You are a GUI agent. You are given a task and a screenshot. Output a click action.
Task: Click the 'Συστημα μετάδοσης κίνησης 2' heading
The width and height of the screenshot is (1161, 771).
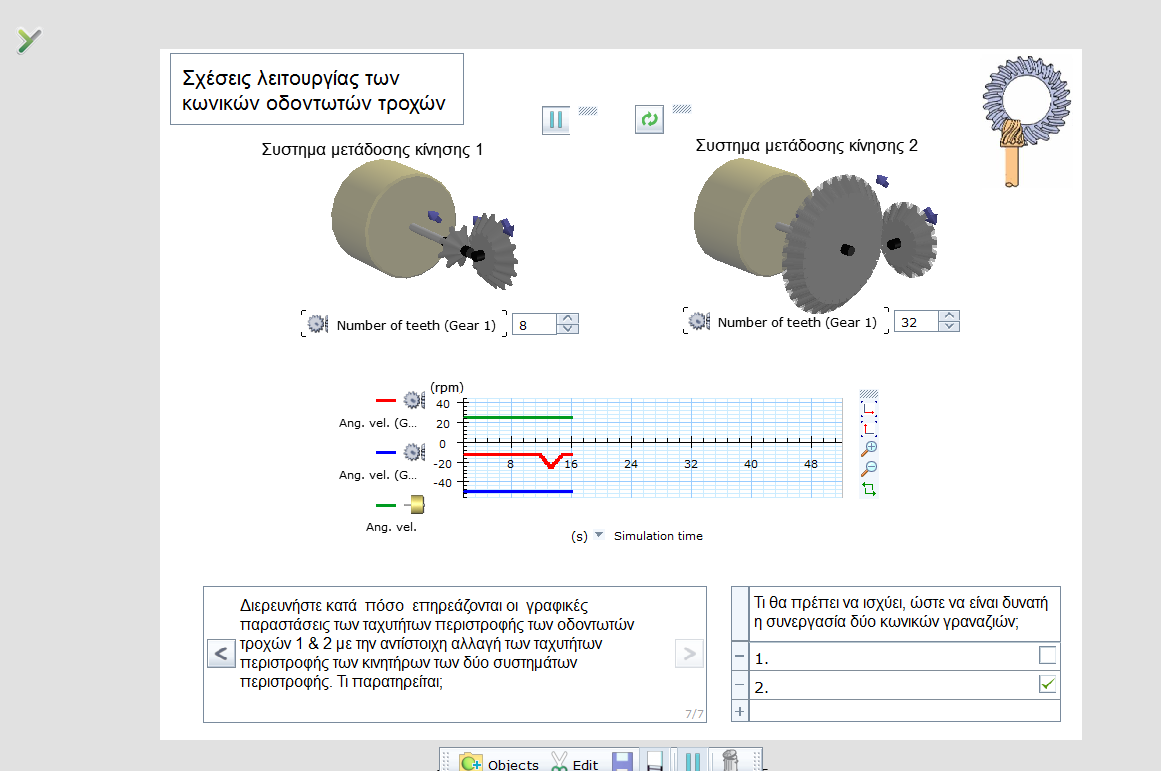[x=806, y=145]
